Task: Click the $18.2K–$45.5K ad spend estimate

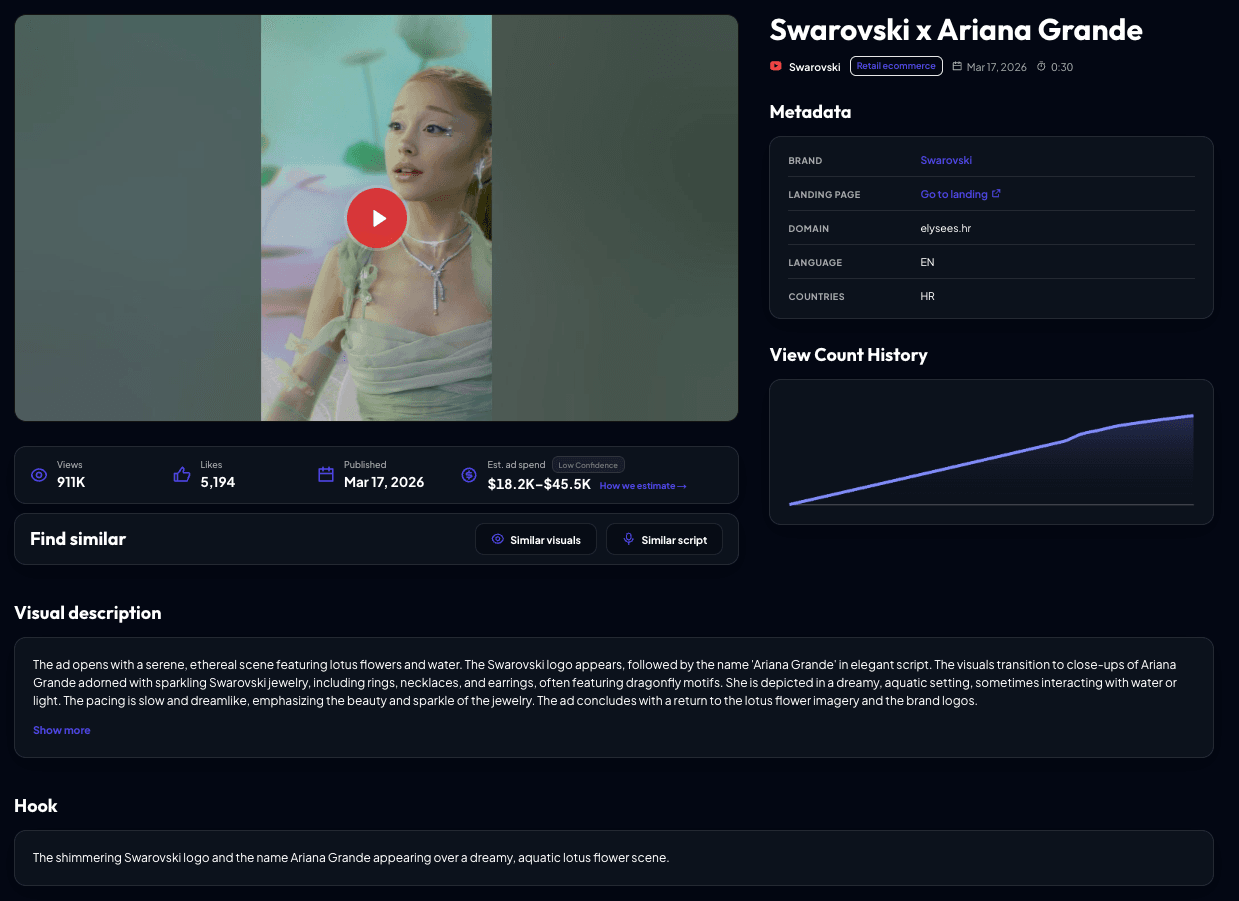Action: click(x=539, y=484)
